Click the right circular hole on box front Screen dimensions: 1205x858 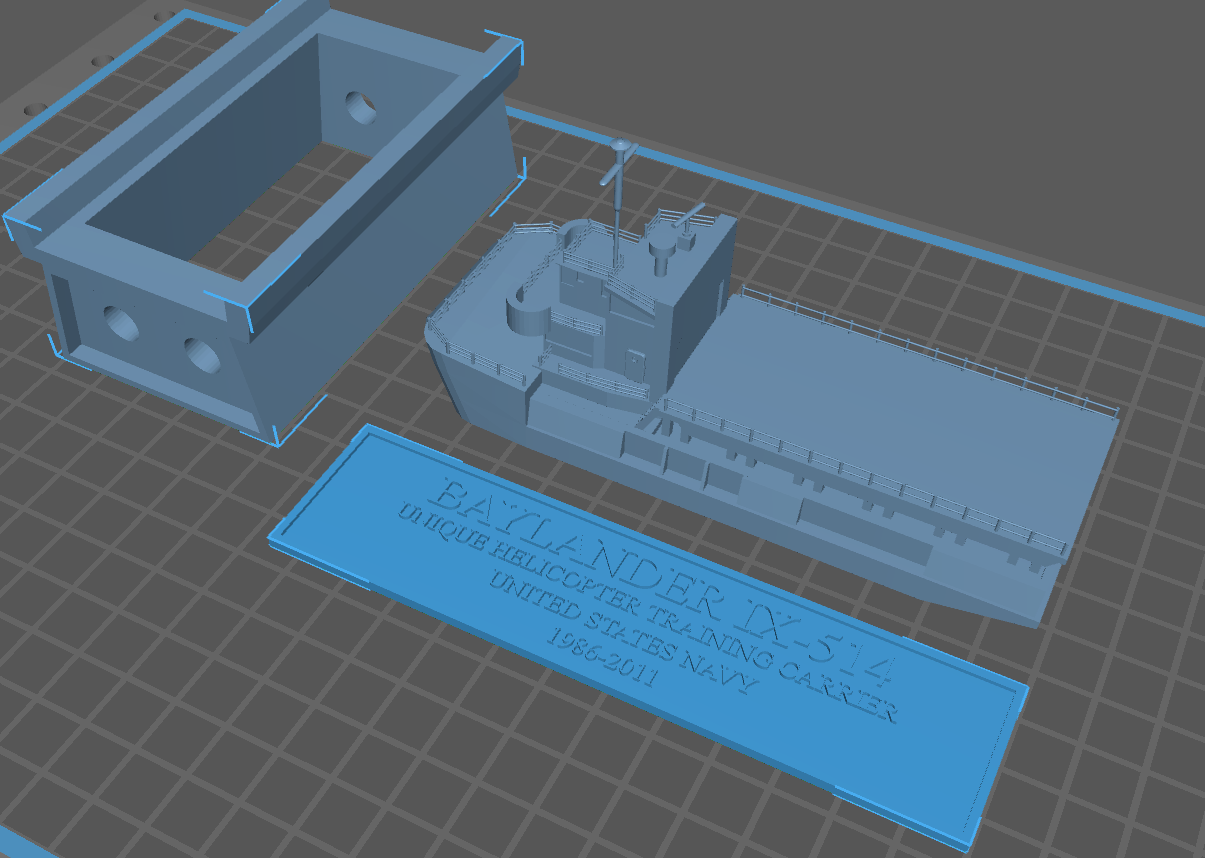point(203,355)
